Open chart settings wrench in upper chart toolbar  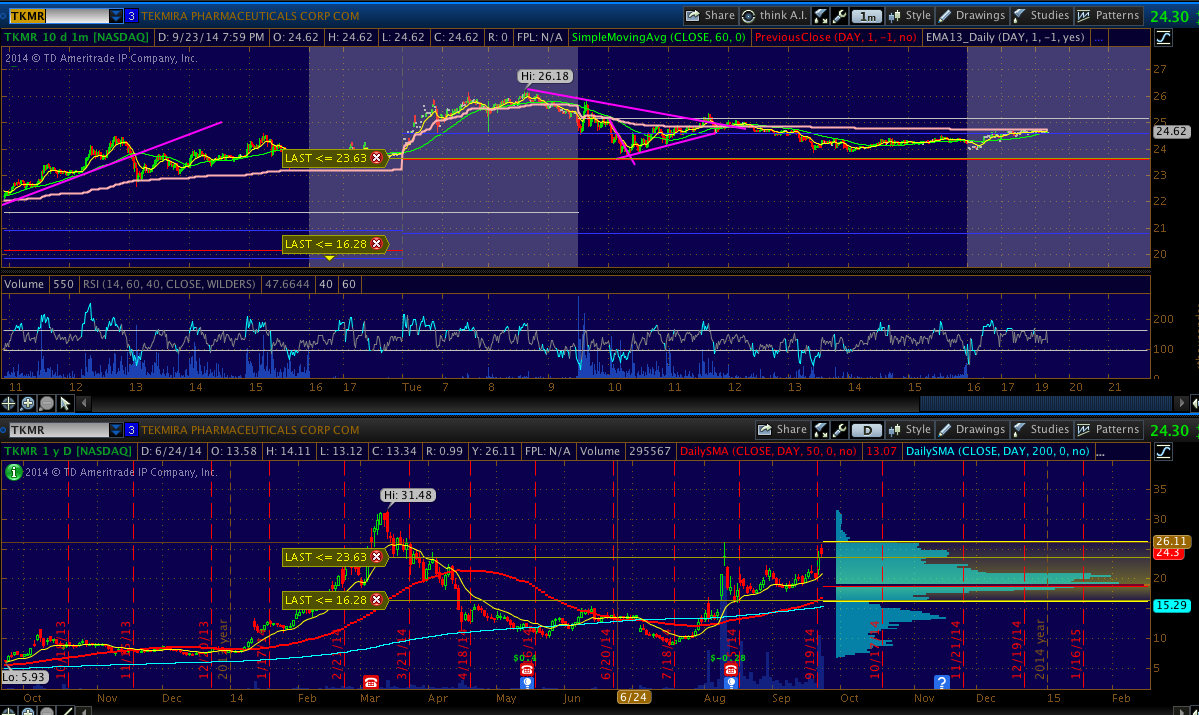pos(839,16)
